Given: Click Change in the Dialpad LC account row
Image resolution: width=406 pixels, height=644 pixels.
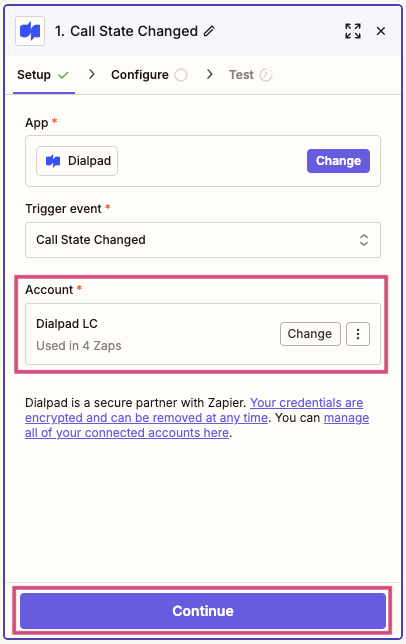Looking at the screenshot, I should coord(310,334).
